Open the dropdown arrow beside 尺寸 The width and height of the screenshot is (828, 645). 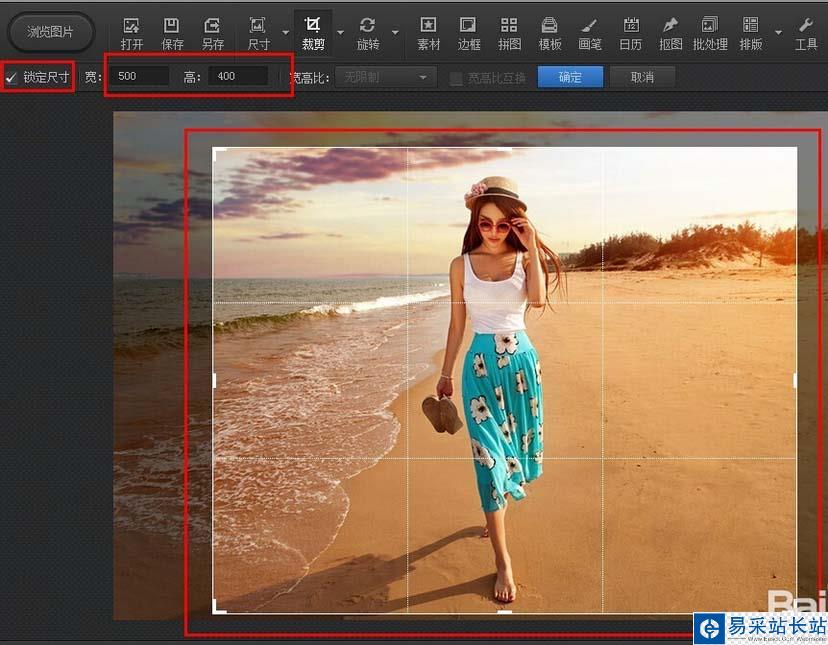point(284,32)
